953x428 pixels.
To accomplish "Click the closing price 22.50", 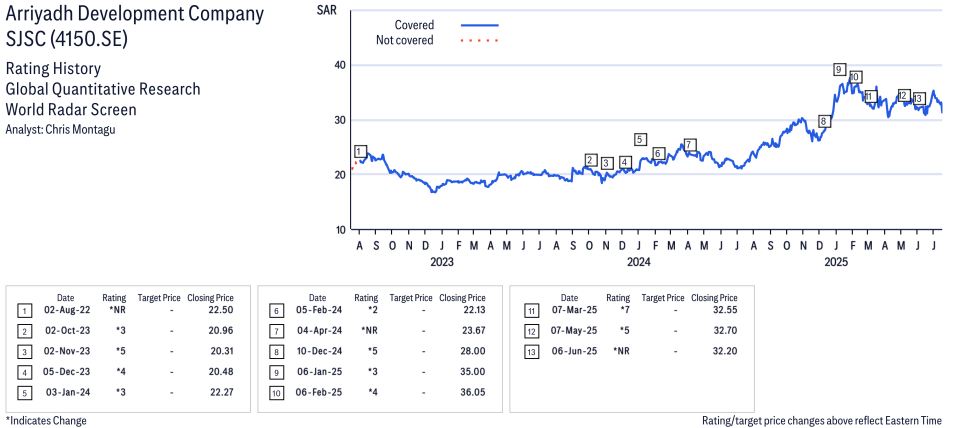I will coord(221,311).
